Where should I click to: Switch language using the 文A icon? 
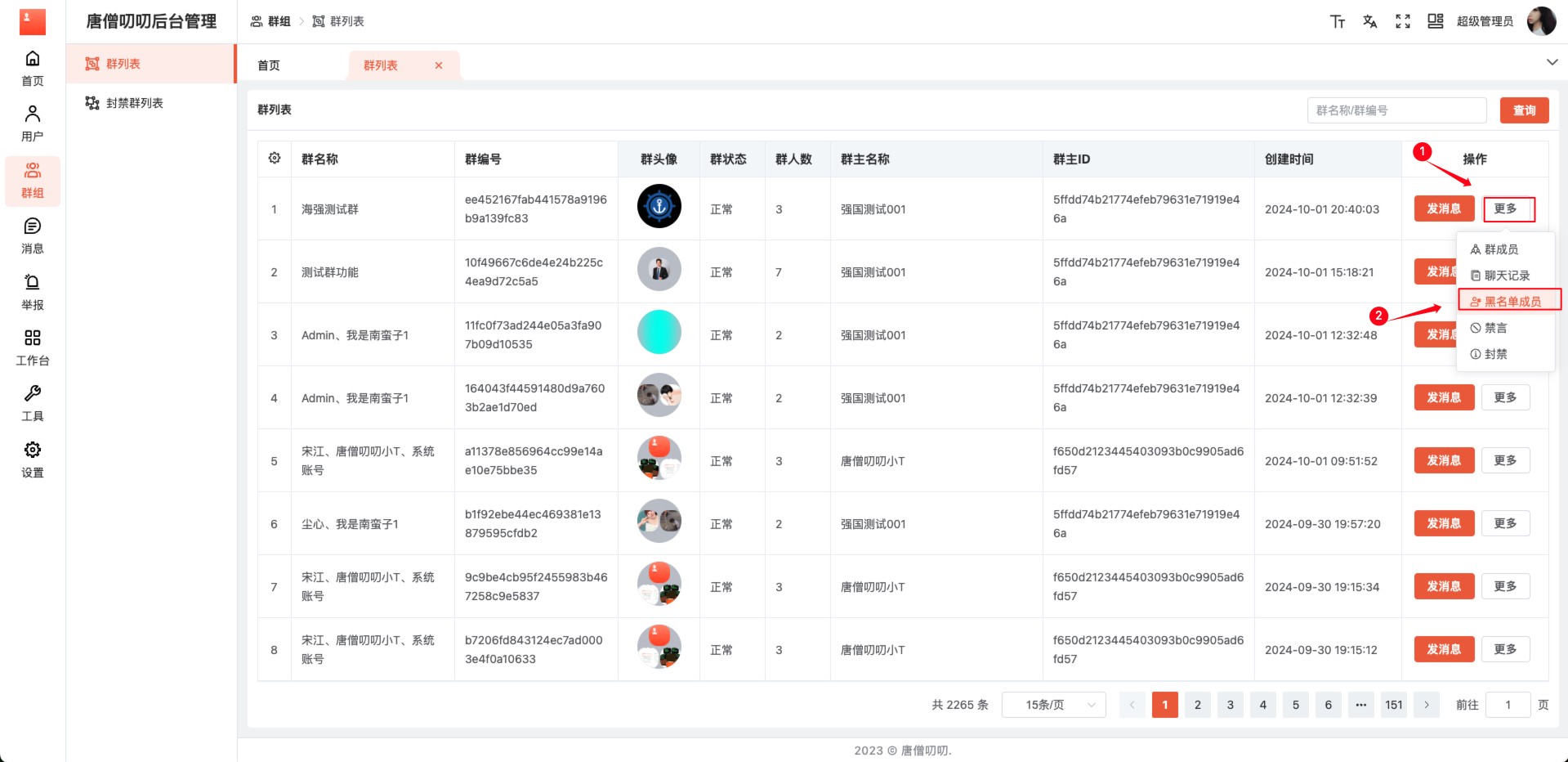pos(1369,21)
